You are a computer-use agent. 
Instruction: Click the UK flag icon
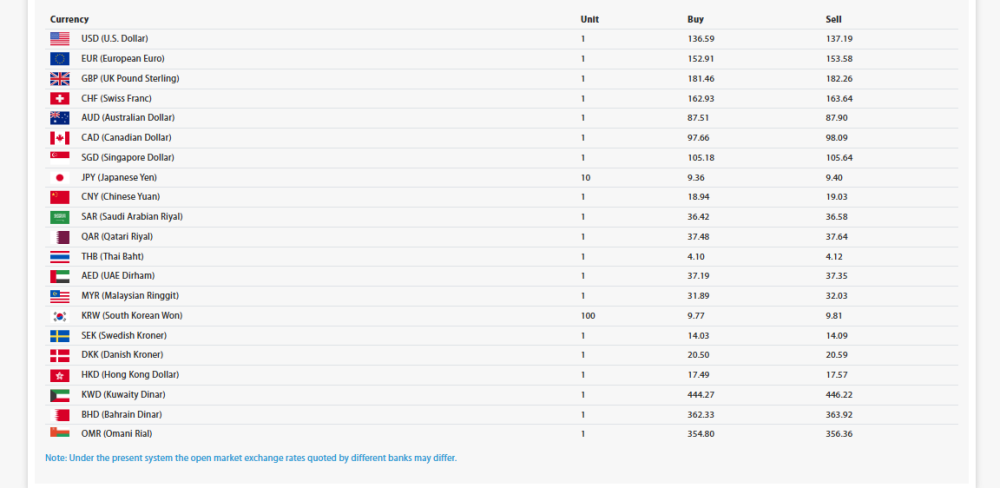(x=60, y=78)
